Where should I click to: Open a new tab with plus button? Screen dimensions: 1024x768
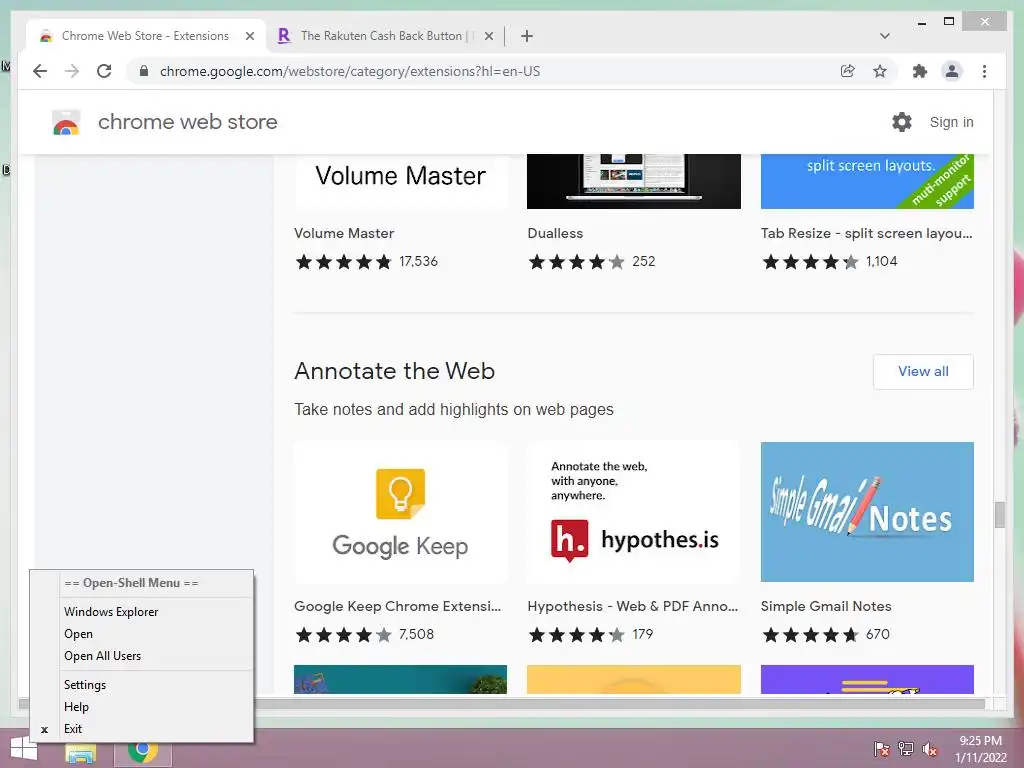click(x=527, y=36)
